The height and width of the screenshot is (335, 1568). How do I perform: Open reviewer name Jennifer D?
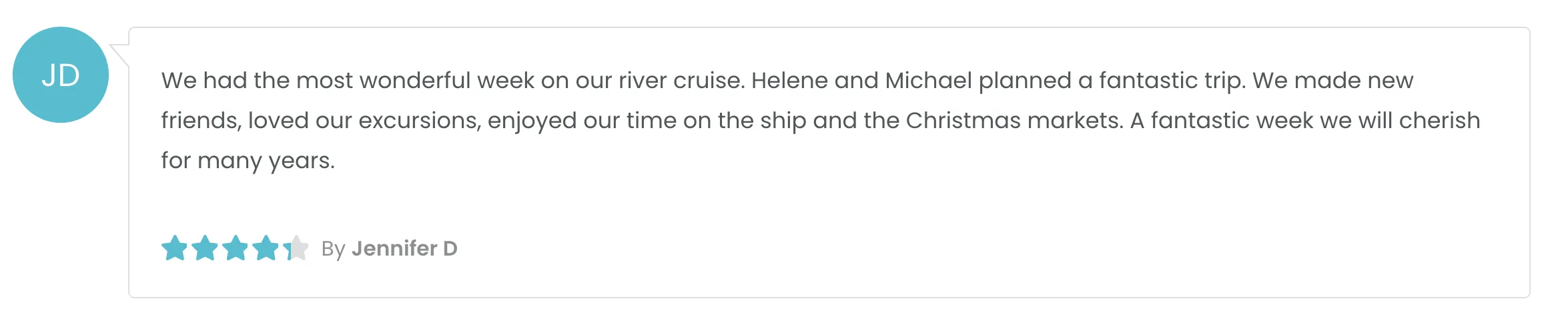(x=404, y=248)
